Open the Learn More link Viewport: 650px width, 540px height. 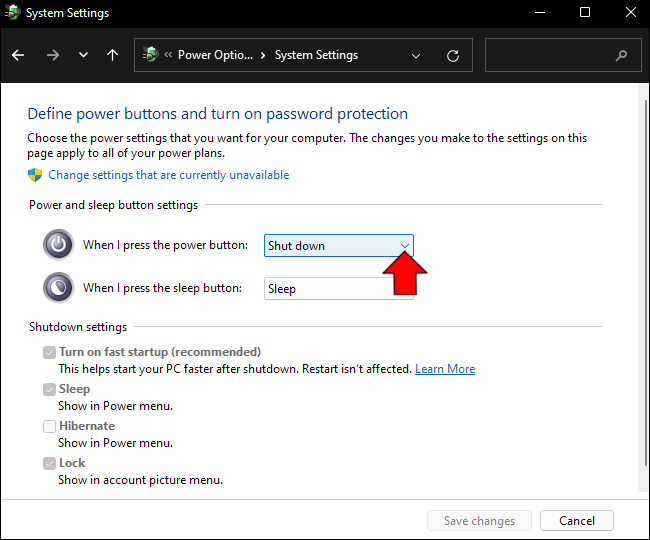(445, 369)
